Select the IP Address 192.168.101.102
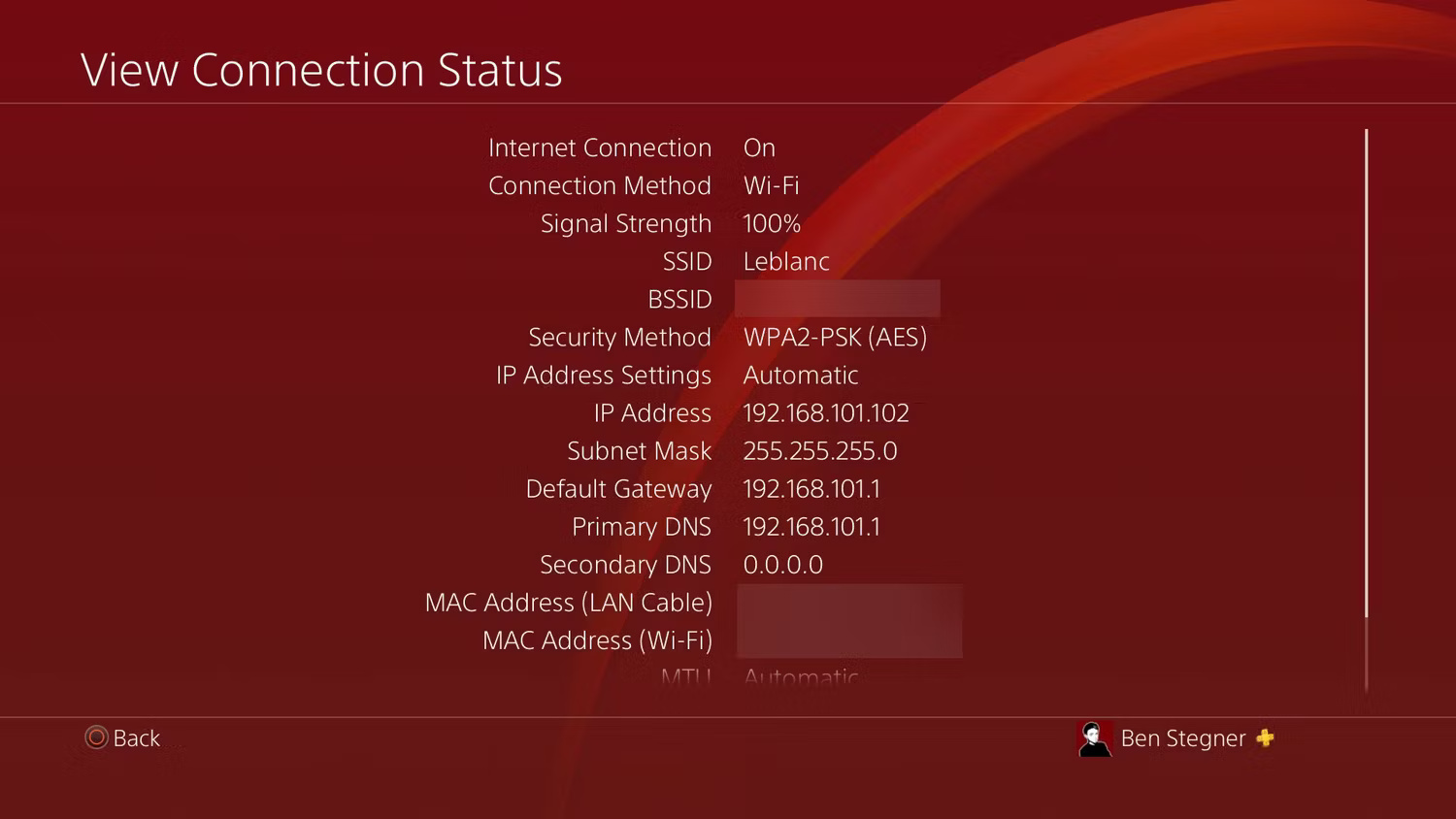 point(826,413)
